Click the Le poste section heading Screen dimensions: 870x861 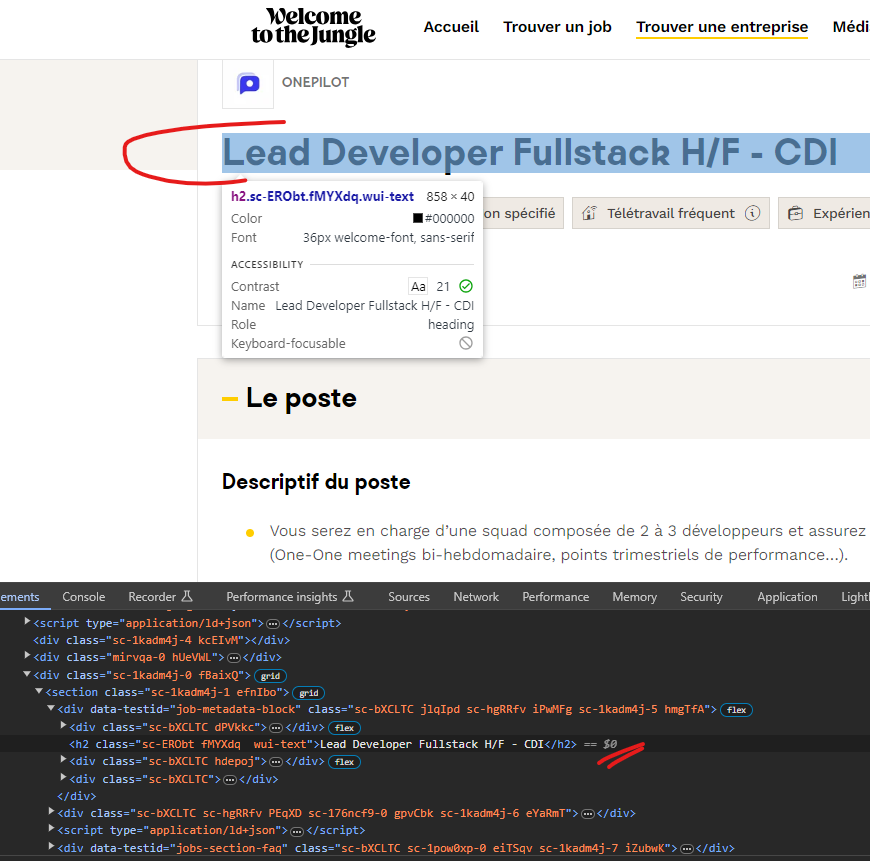pyautogui.click(x=301, y=398)
